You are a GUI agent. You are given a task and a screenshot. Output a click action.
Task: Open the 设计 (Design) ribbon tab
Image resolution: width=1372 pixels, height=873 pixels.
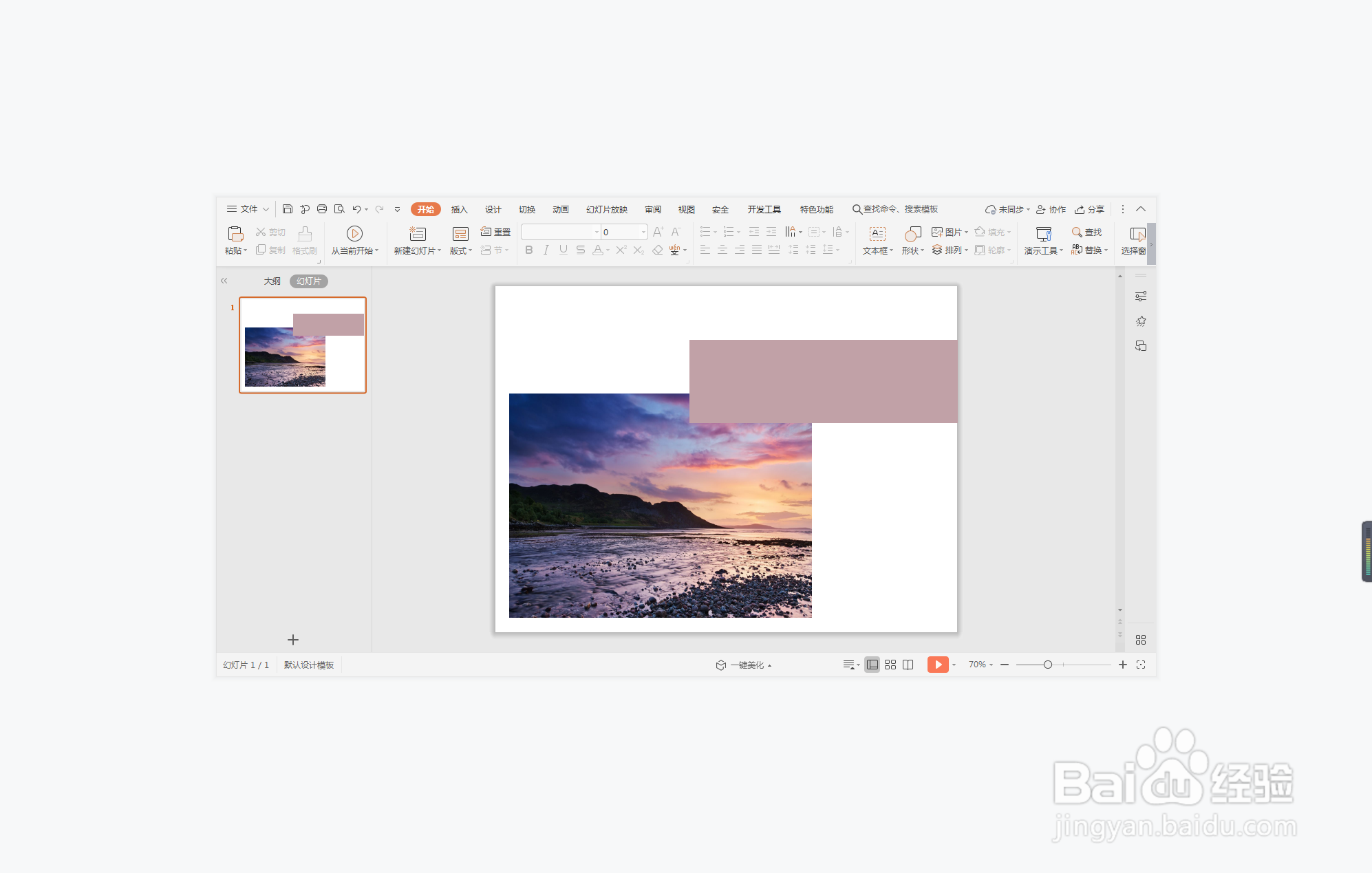(x=493, y=209)
